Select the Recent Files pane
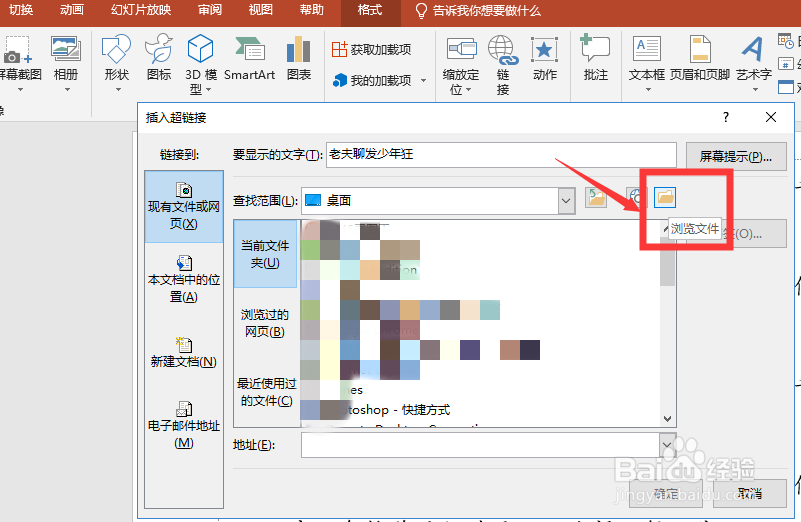The image size is (801, 522). click(266, 392)
